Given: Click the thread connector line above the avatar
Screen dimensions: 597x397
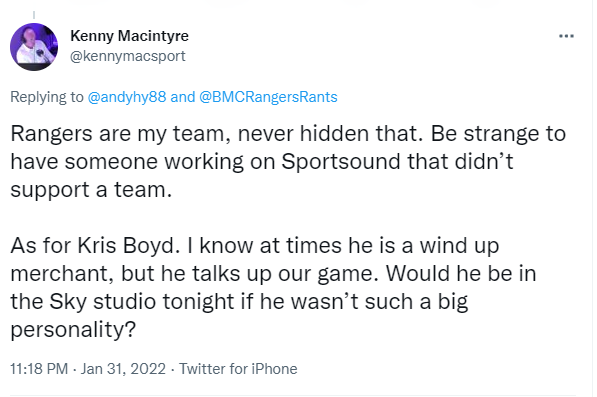Looking at the screenshot, I should (x=34, y=15).
